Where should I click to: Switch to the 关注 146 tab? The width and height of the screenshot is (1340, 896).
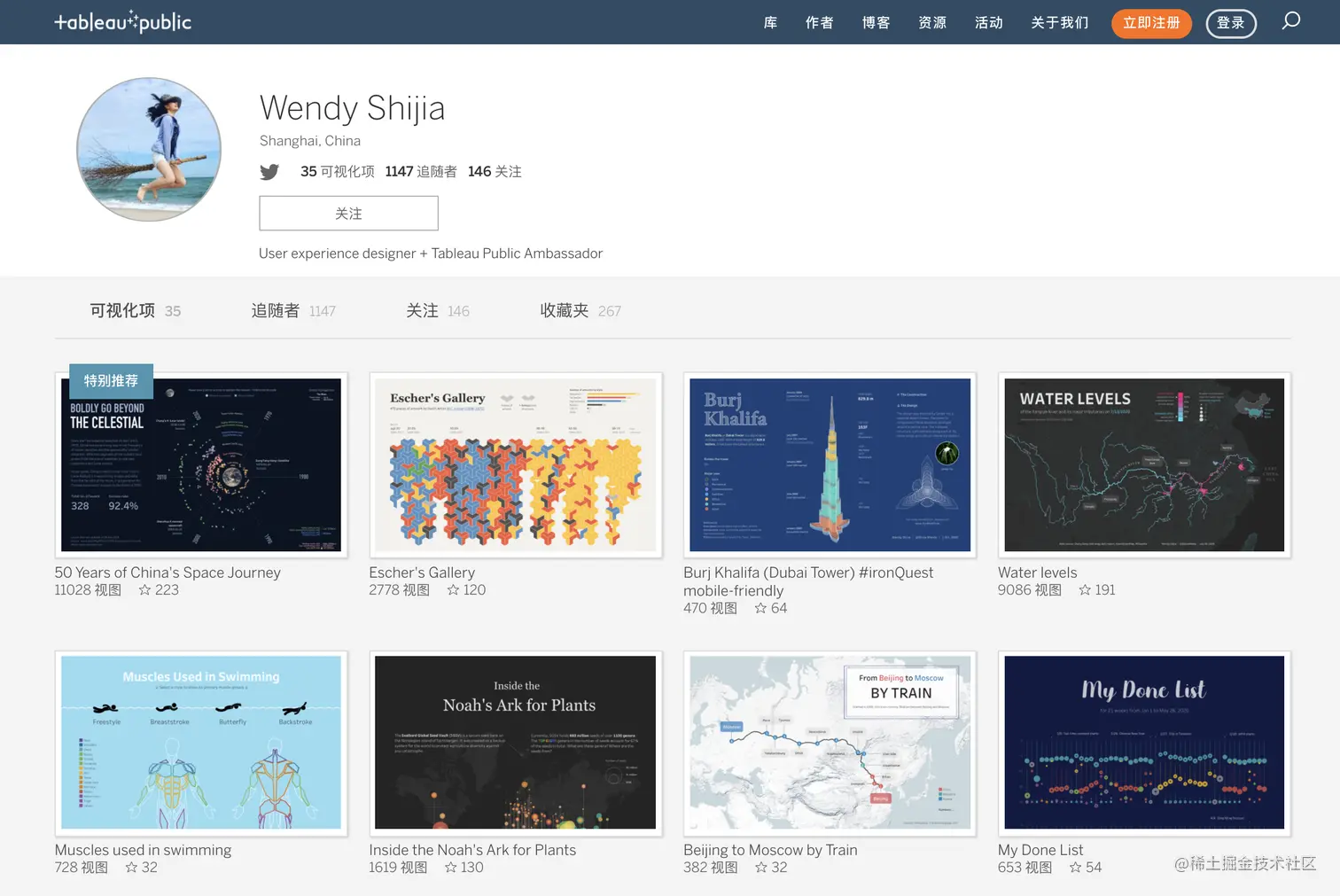click(438, 311)
